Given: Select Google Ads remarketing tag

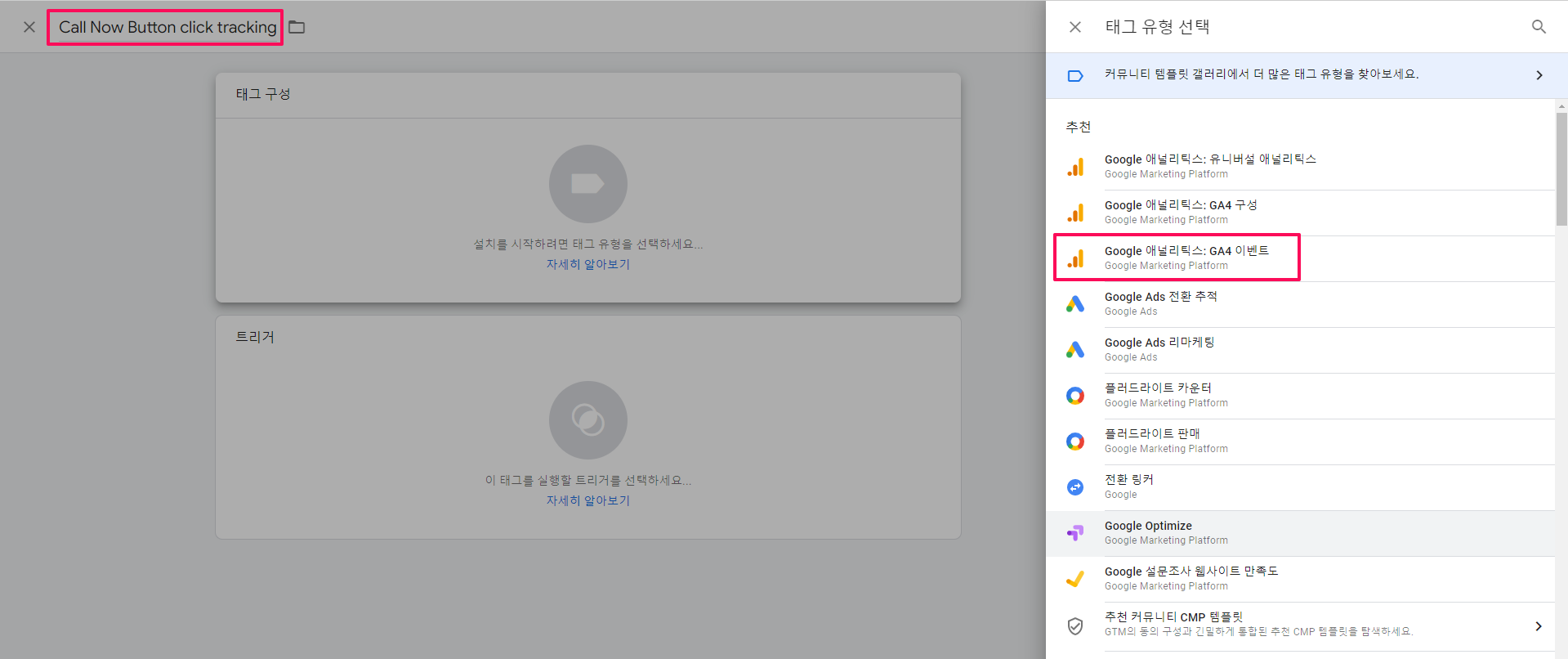Looking at the screenshot, I should click(1301, 350).
